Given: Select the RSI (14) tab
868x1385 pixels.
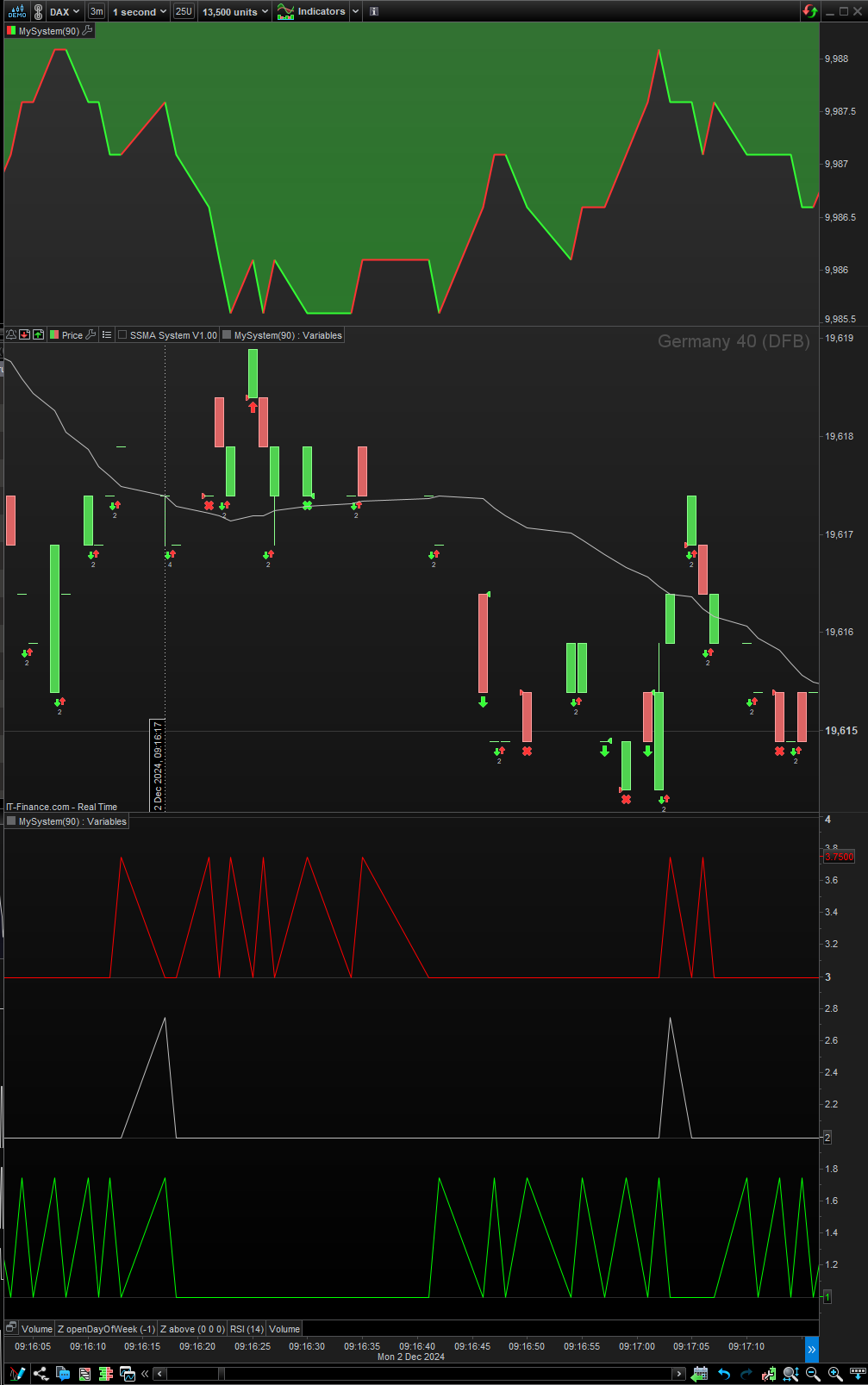Looking at the screenshot, I should (x=247, y=1329).
